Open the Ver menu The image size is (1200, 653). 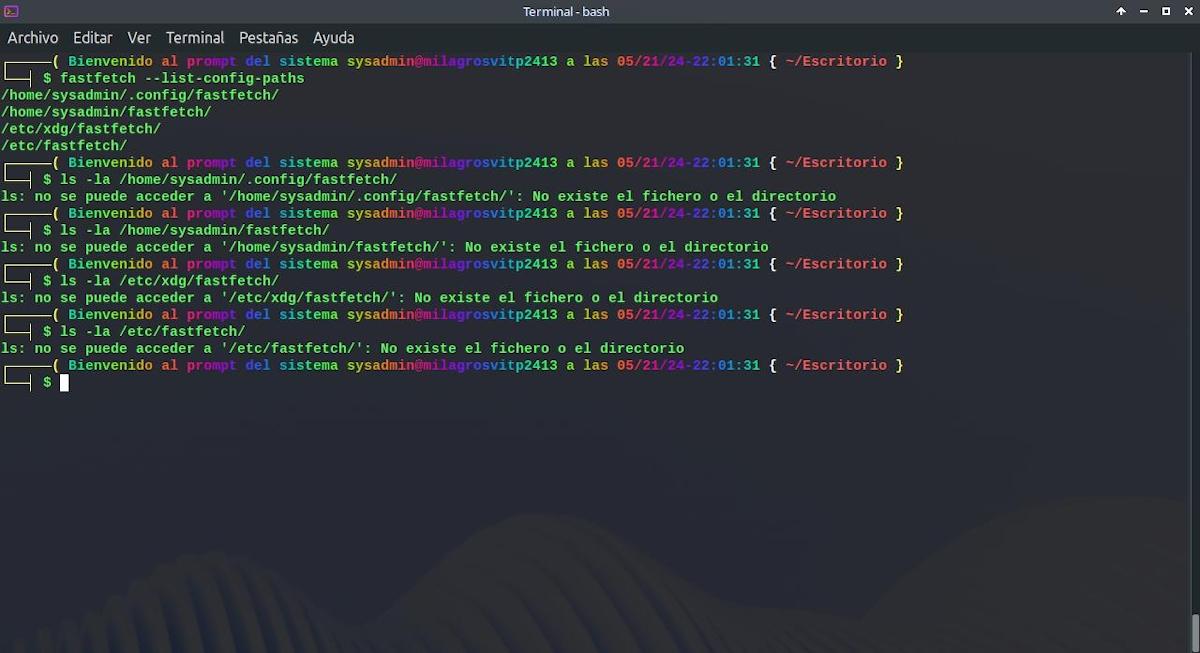pyautogui.click(x=139, y=38)
